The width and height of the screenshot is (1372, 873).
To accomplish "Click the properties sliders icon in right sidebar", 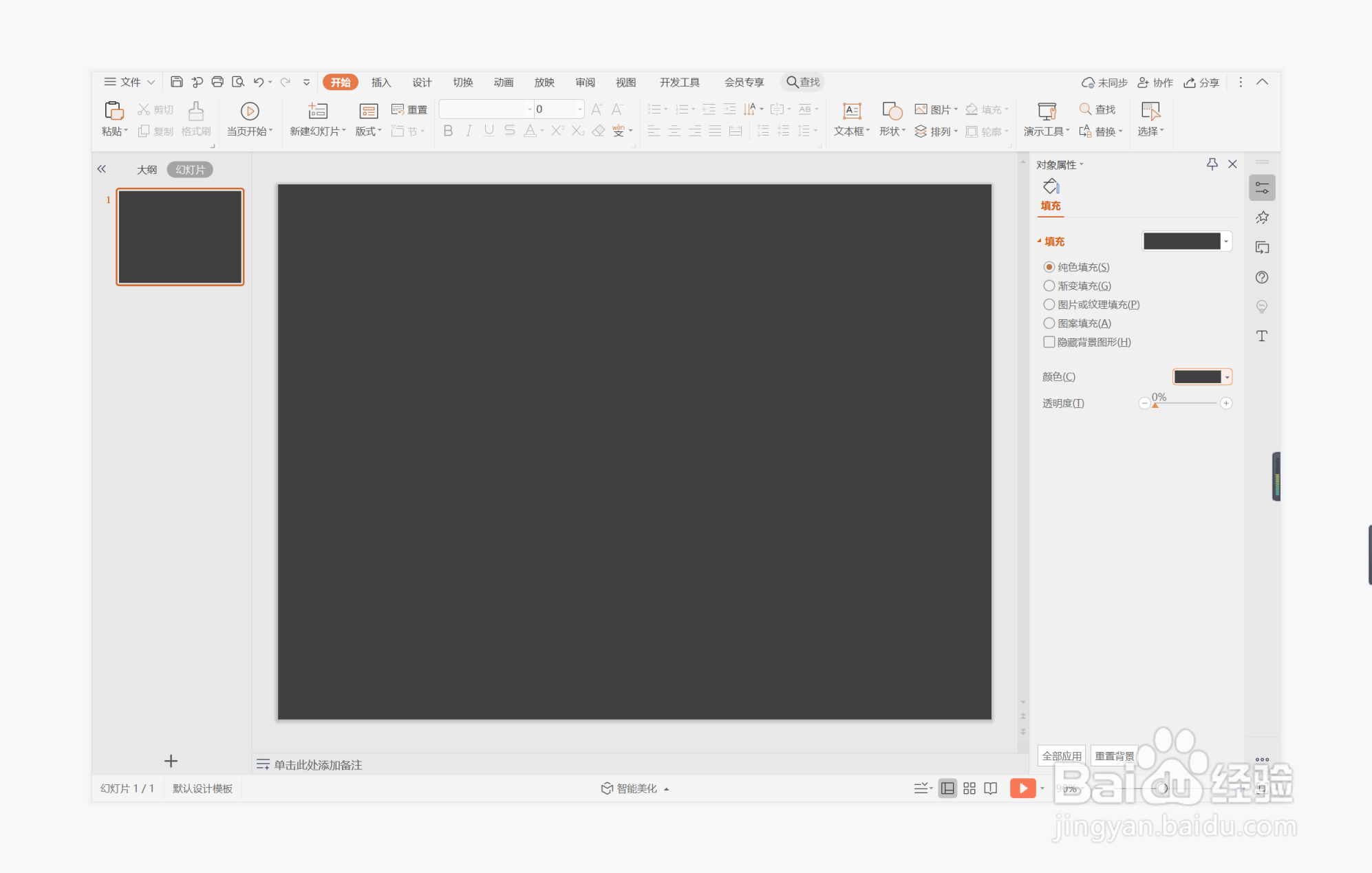I will [1262, 188].
